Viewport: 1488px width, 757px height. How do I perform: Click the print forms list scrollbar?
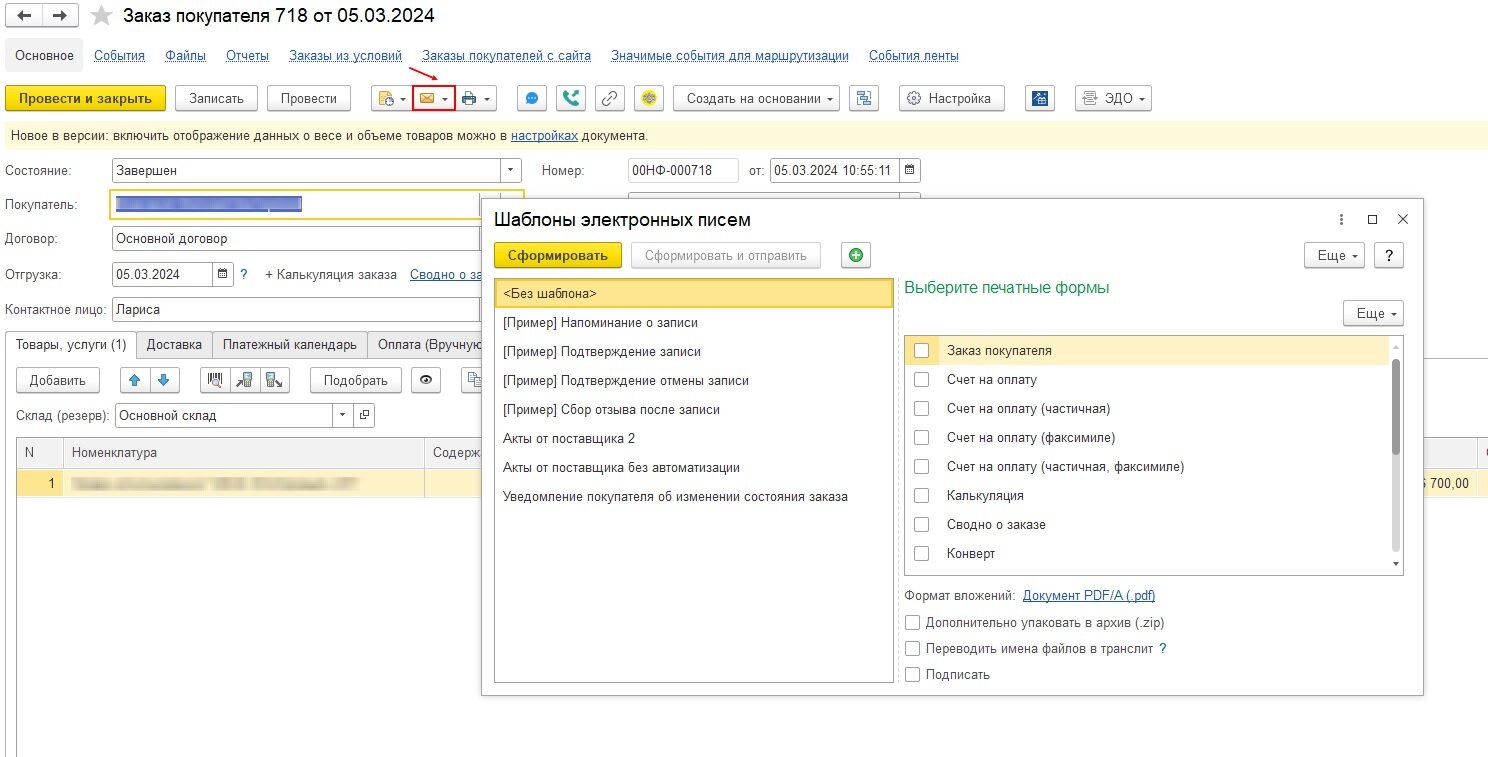1396,405
